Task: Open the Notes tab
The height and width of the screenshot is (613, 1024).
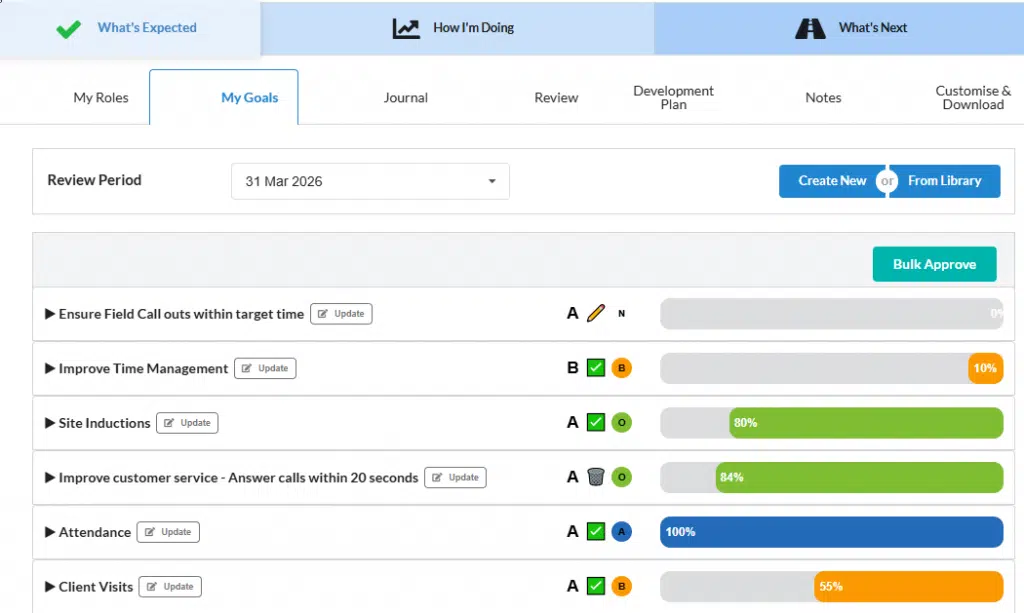Action: (x=823, y=97)
